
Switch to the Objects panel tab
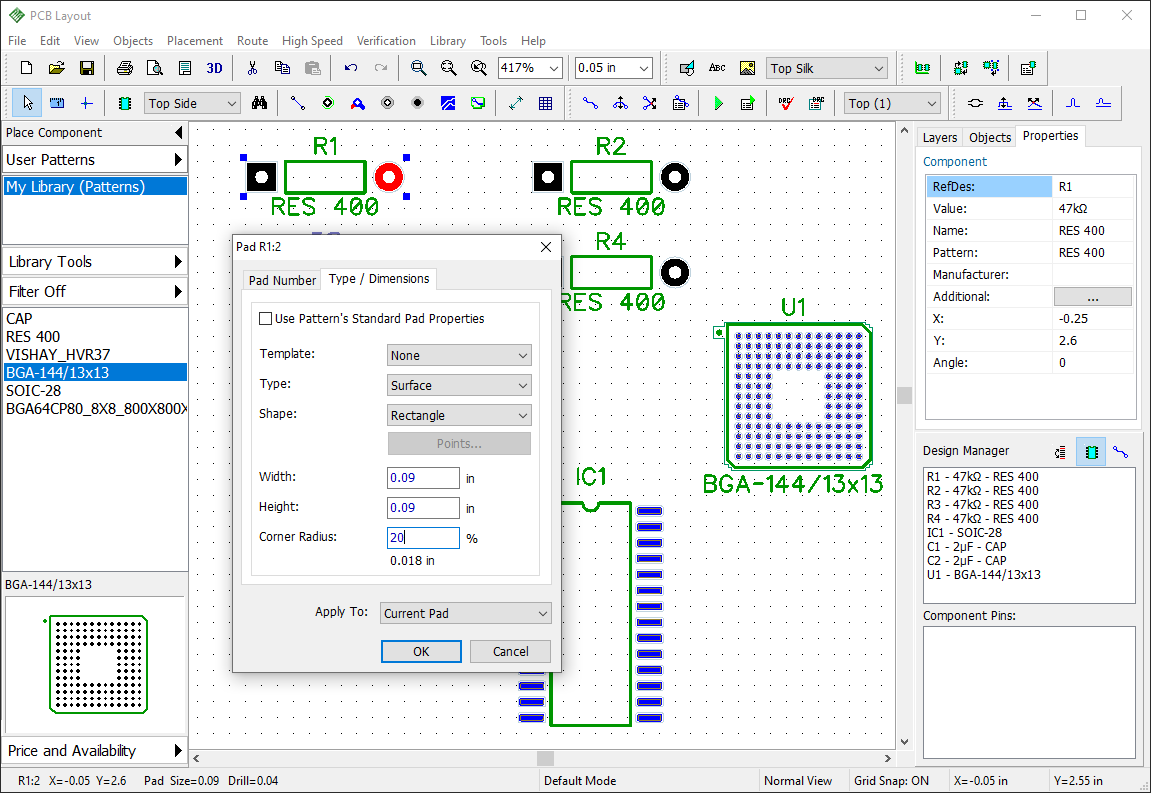(990, 137)
